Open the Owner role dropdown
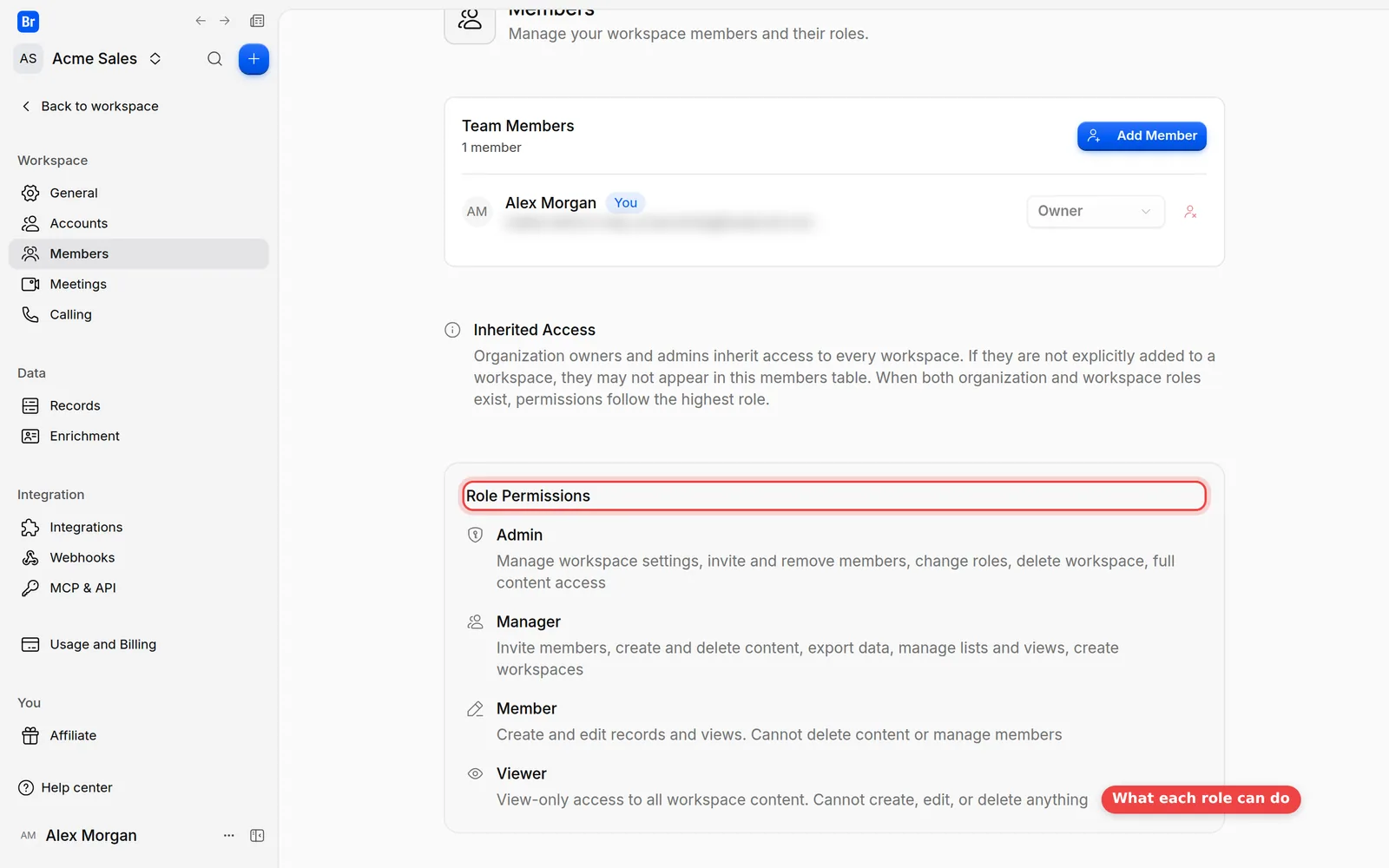This screenshot has height=868, width=1389. tap(1096, 211)
